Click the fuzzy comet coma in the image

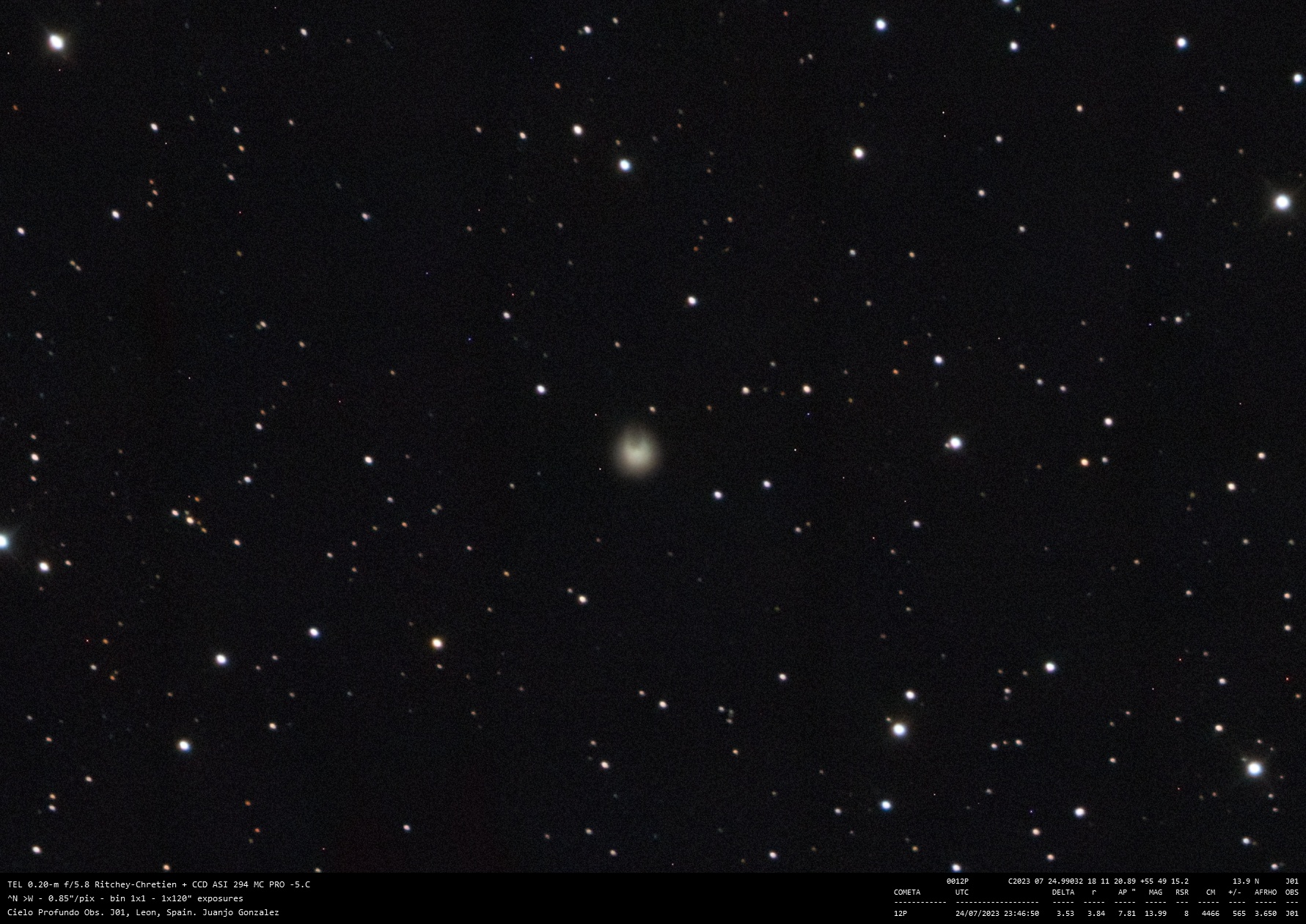pyautogui.click(x=635, y=450)
